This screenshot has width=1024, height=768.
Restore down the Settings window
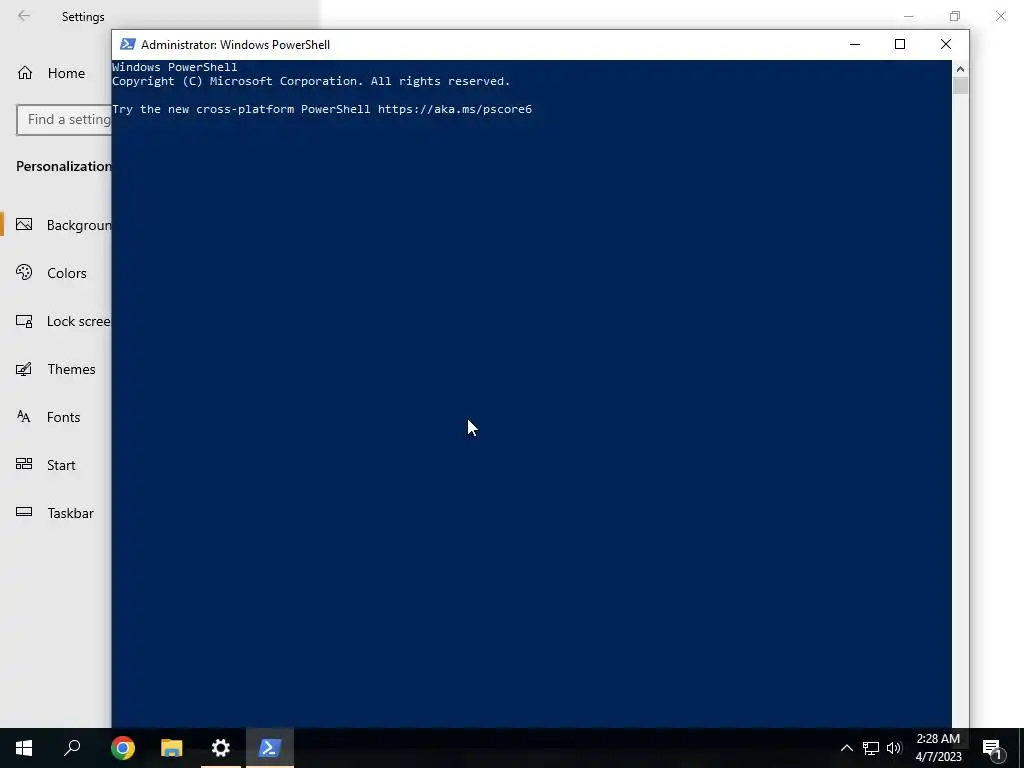955,16
